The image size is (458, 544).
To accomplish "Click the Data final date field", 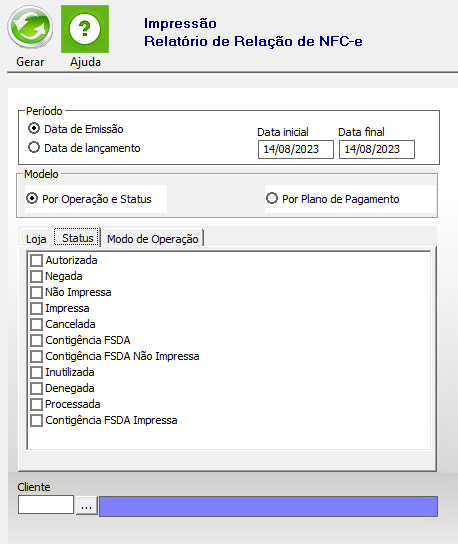I will click(x=377, y=149).
